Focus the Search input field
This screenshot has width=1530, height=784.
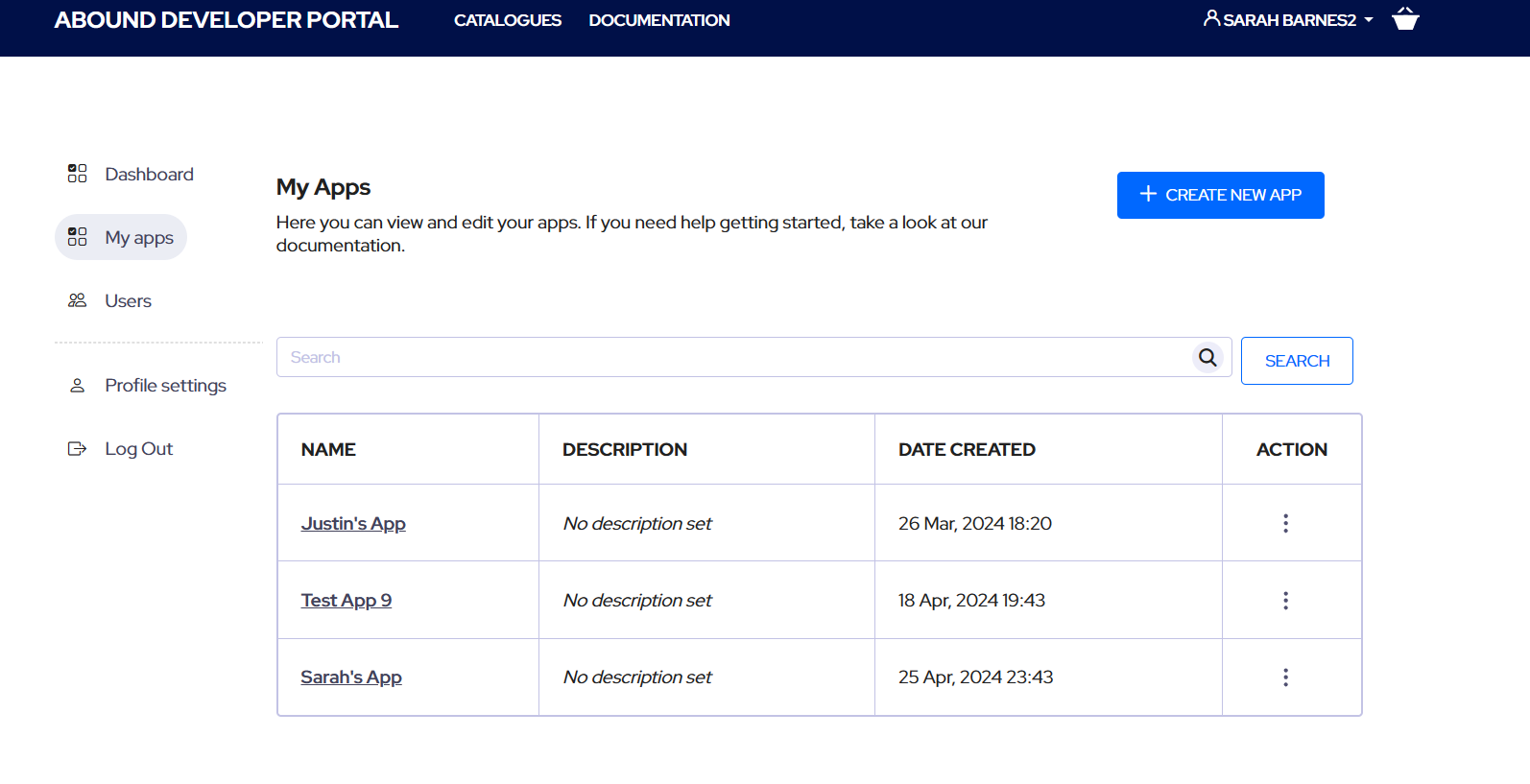point(729,357)
